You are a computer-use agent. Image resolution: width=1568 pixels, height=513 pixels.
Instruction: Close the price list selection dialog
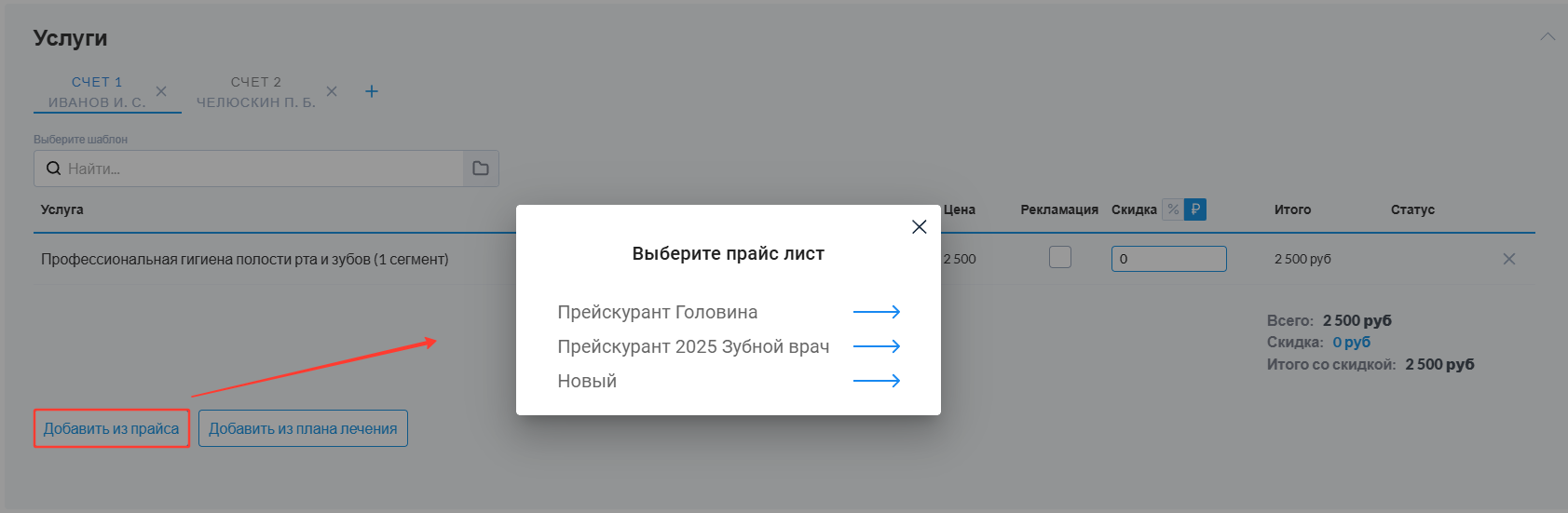(x=919, y=227)
